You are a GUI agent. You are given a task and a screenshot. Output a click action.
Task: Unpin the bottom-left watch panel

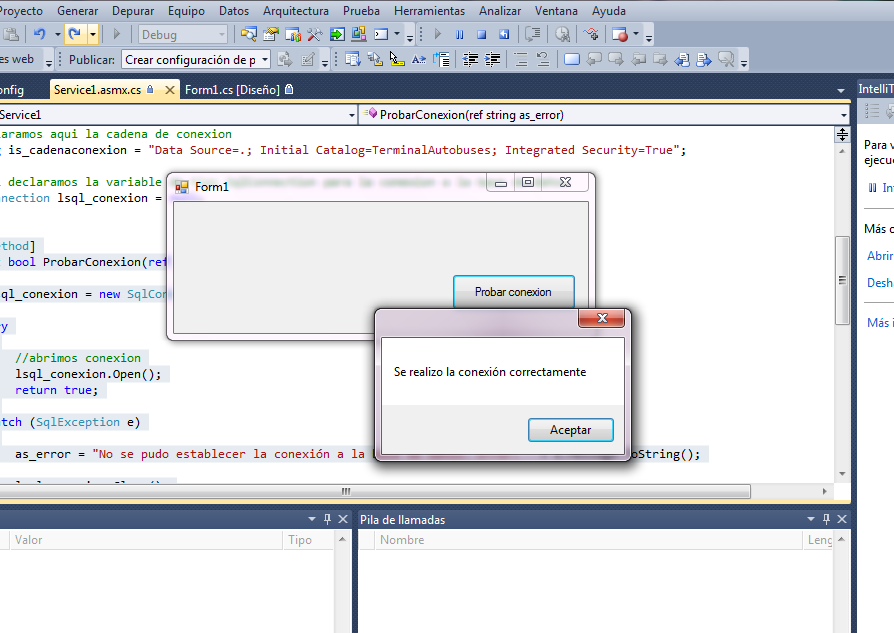pyautogui.click(x=327, y=518)
